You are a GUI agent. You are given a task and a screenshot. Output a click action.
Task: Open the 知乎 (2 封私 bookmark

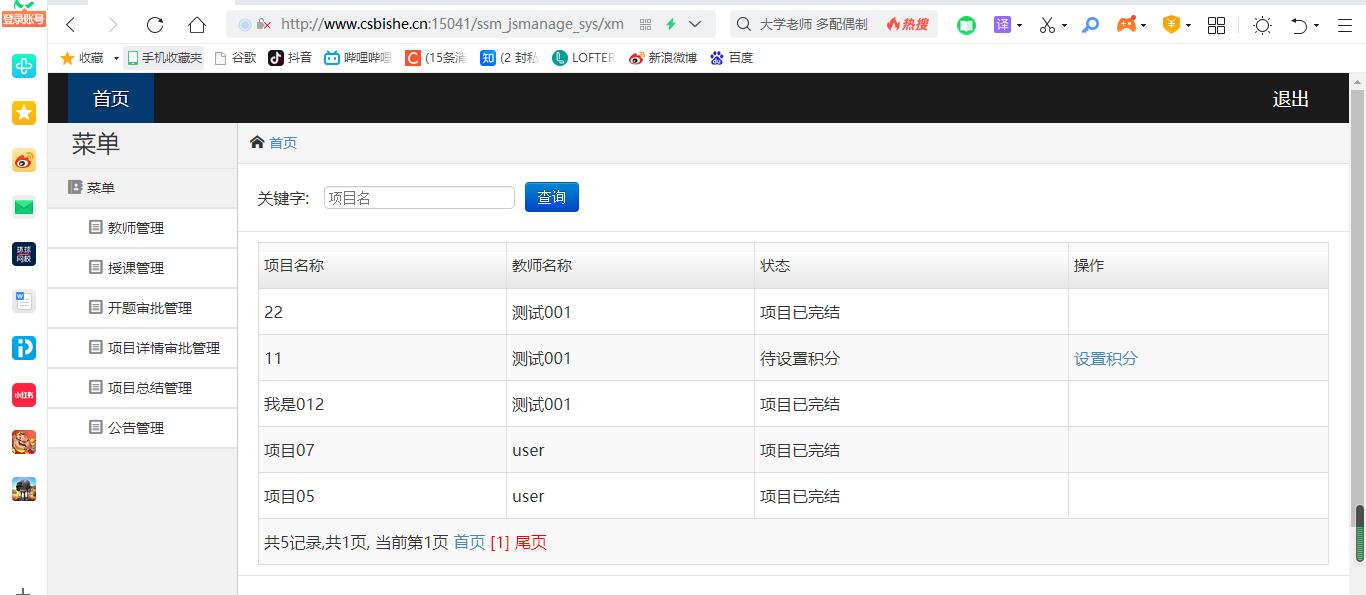click(x=509, y=58)
